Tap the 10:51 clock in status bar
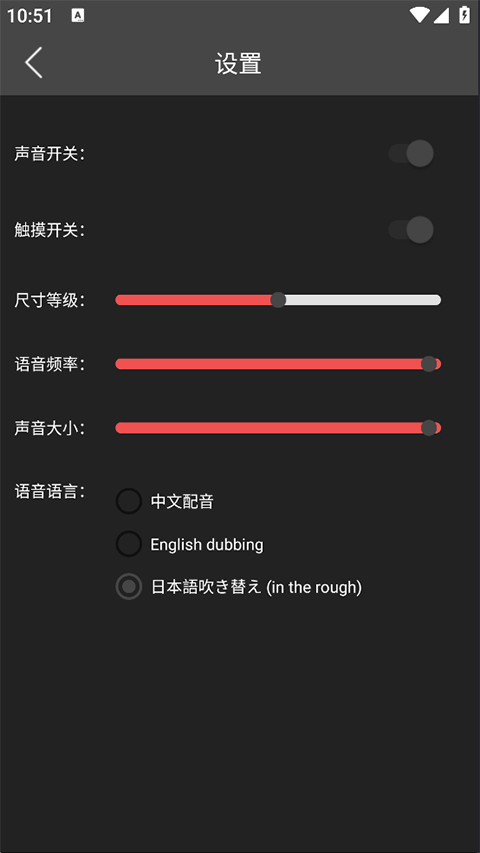The width and height of the screenshot is (480, 853). point(30,16)
